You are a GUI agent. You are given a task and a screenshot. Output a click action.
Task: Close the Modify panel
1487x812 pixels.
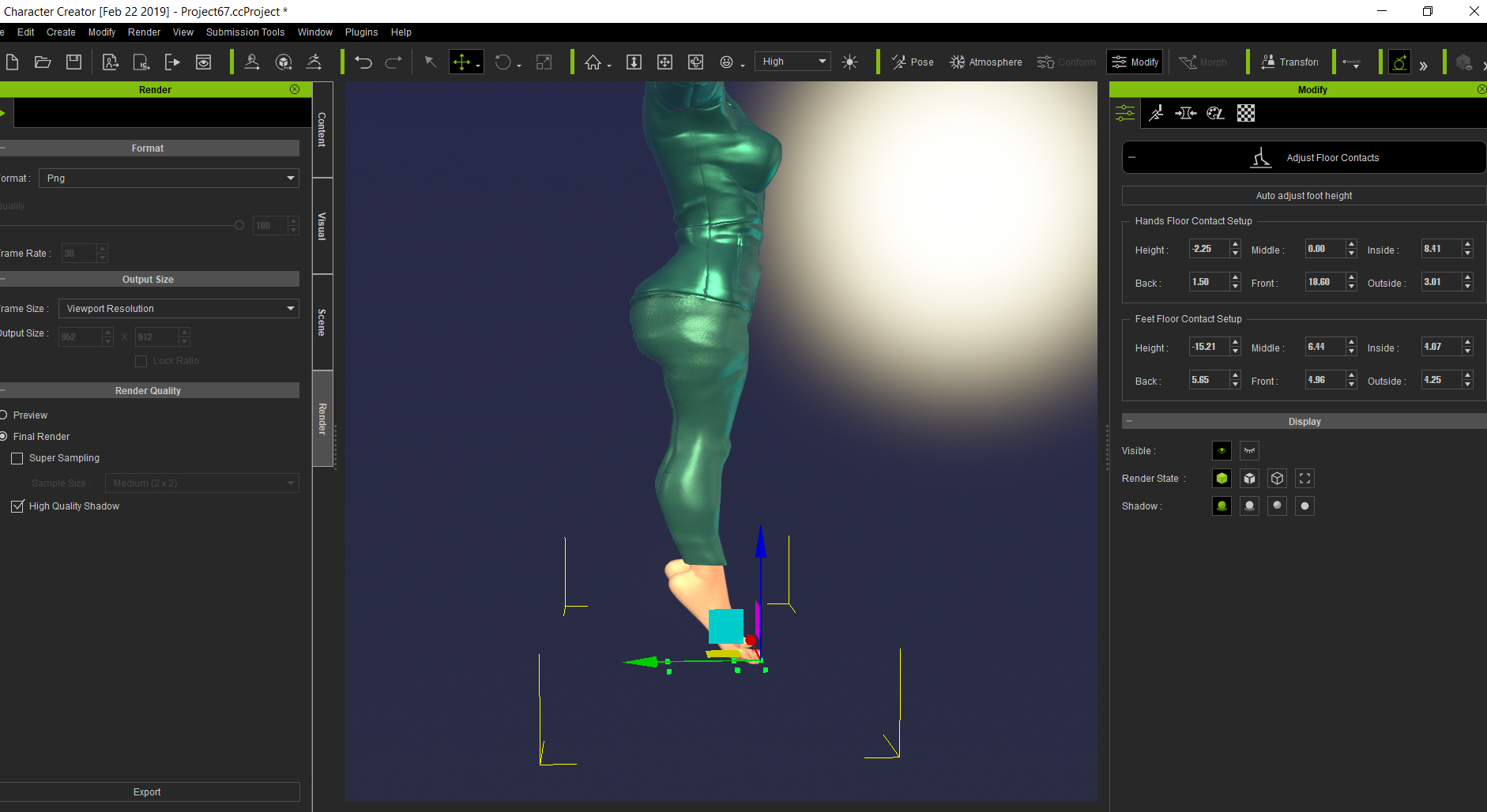click(1481, 89)
